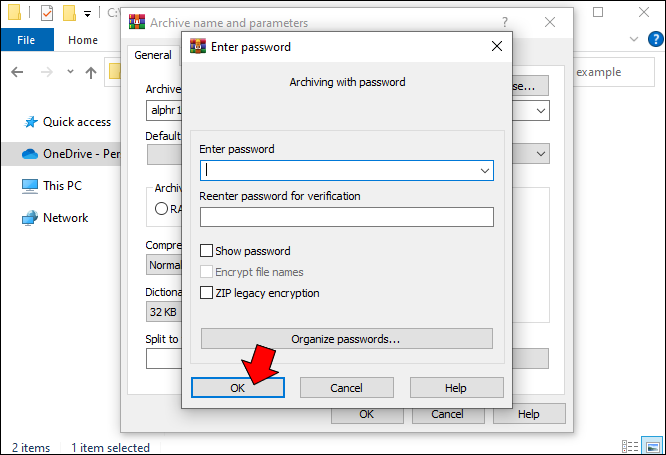Expand the Enter password dropdown arrow
The width and height of the screenshot is (666, 455).
[485, 171]
